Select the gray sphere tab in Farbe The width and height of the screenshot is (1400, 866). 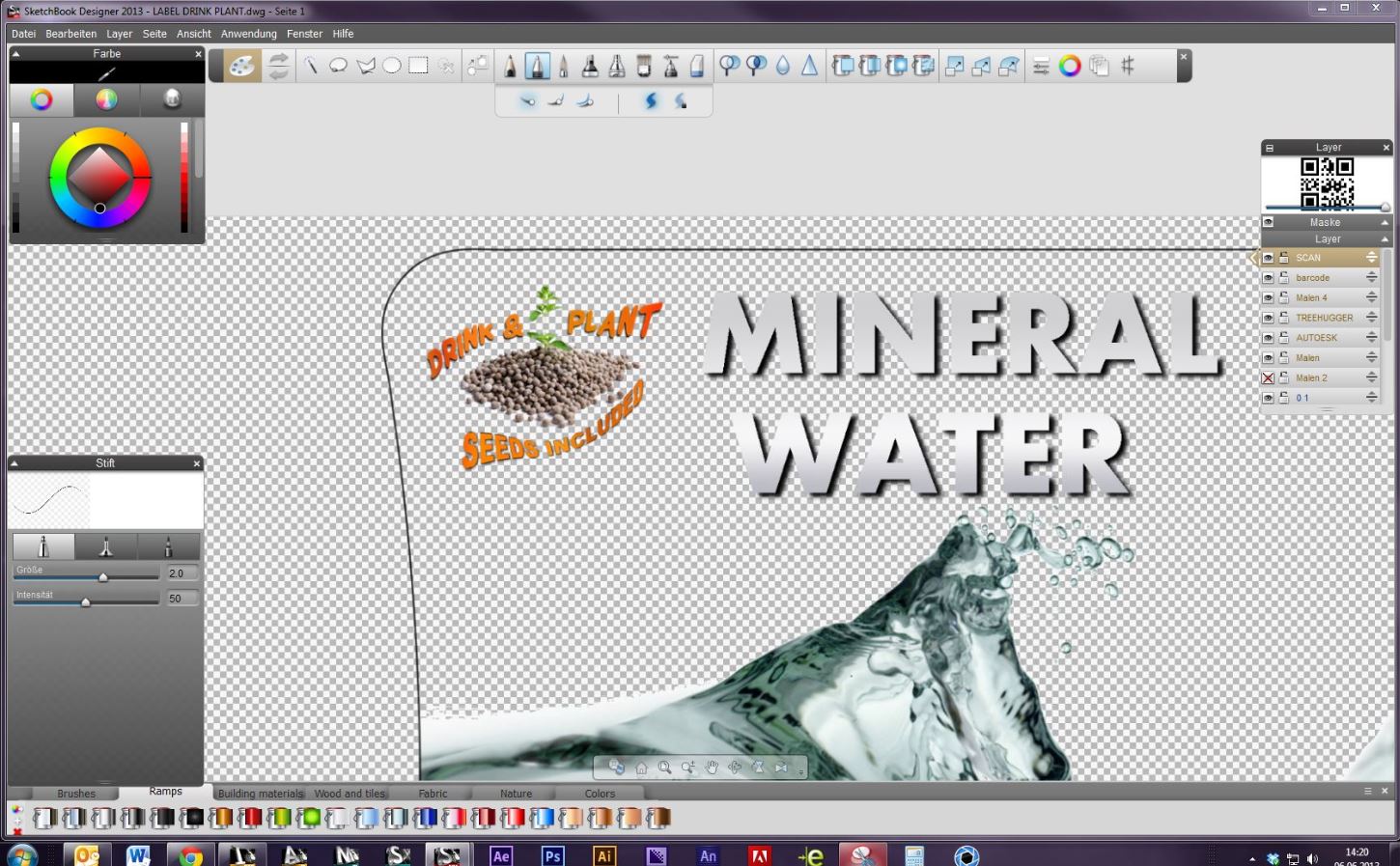pyautogui.click(x=172, y=99)
